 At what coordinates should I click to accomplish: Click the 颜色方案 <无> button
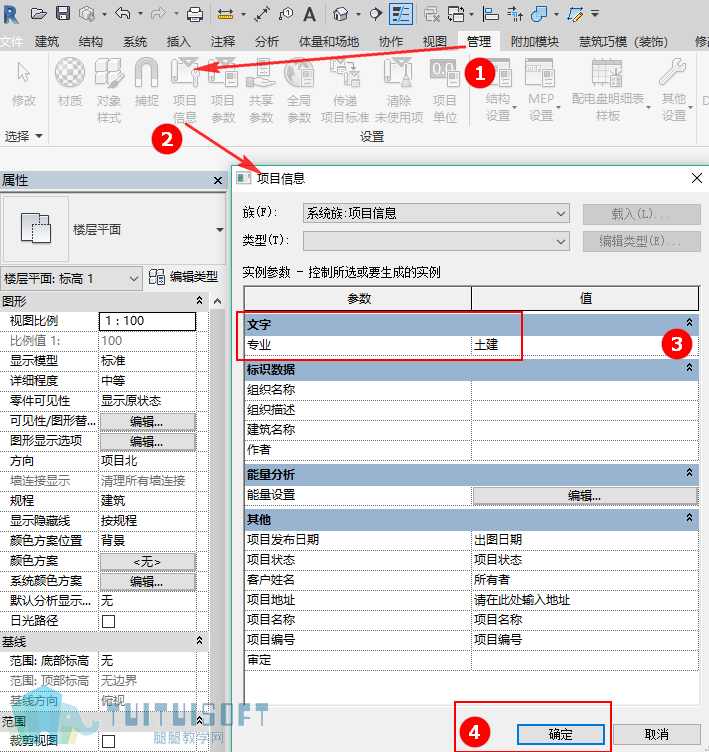(147, 562)
